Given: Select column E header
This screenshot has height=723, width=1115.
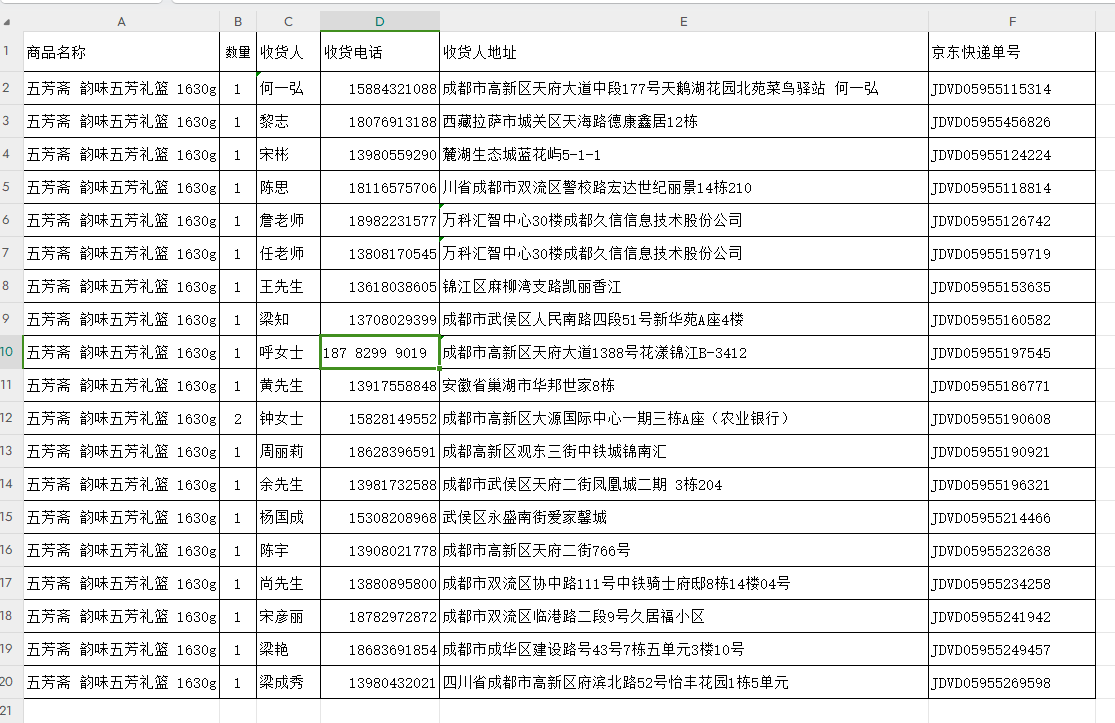Looking at the screenshot, I should tap(683, 21).
